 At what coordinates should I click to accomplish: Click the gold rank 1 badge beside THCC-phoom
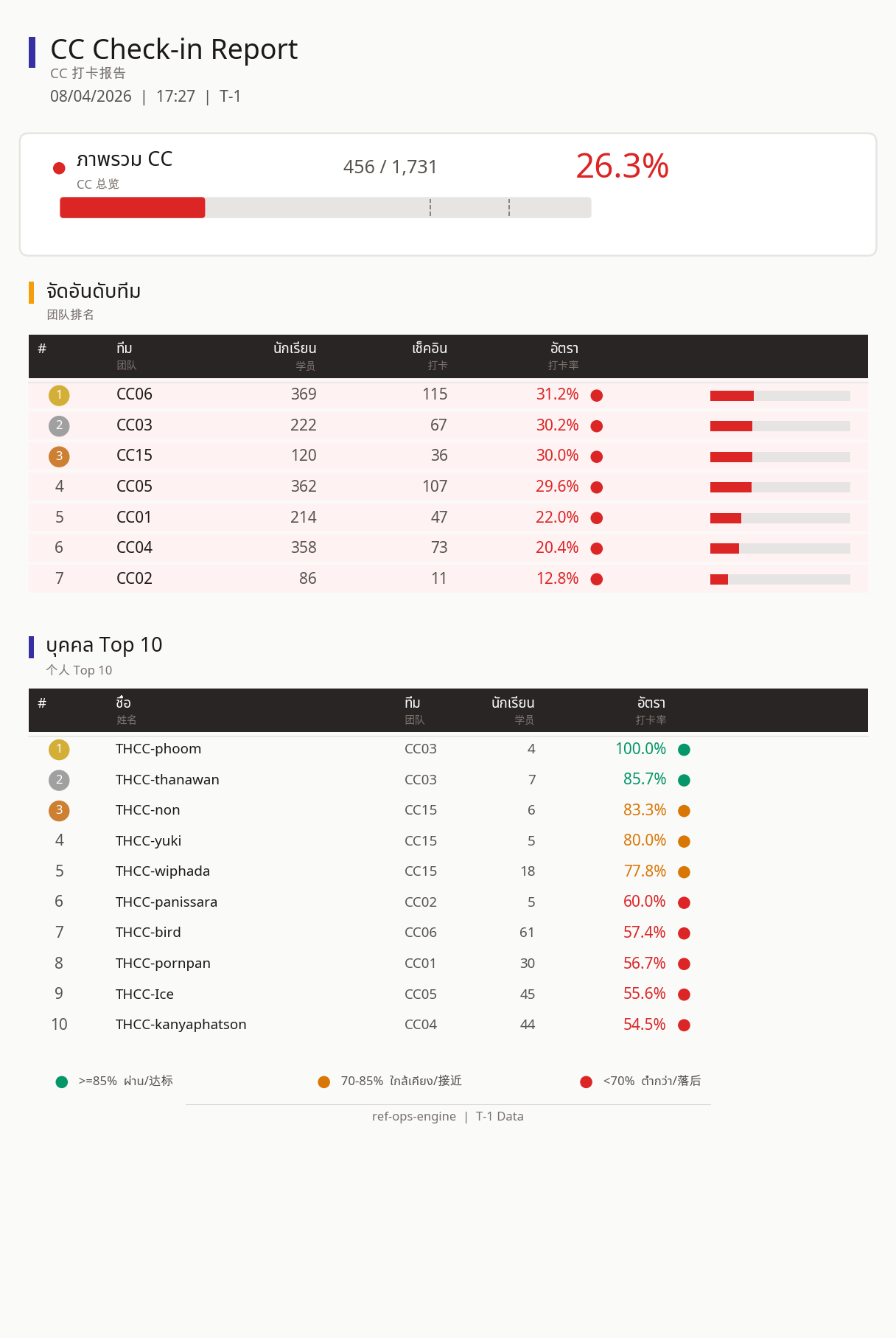click(59, 750)
